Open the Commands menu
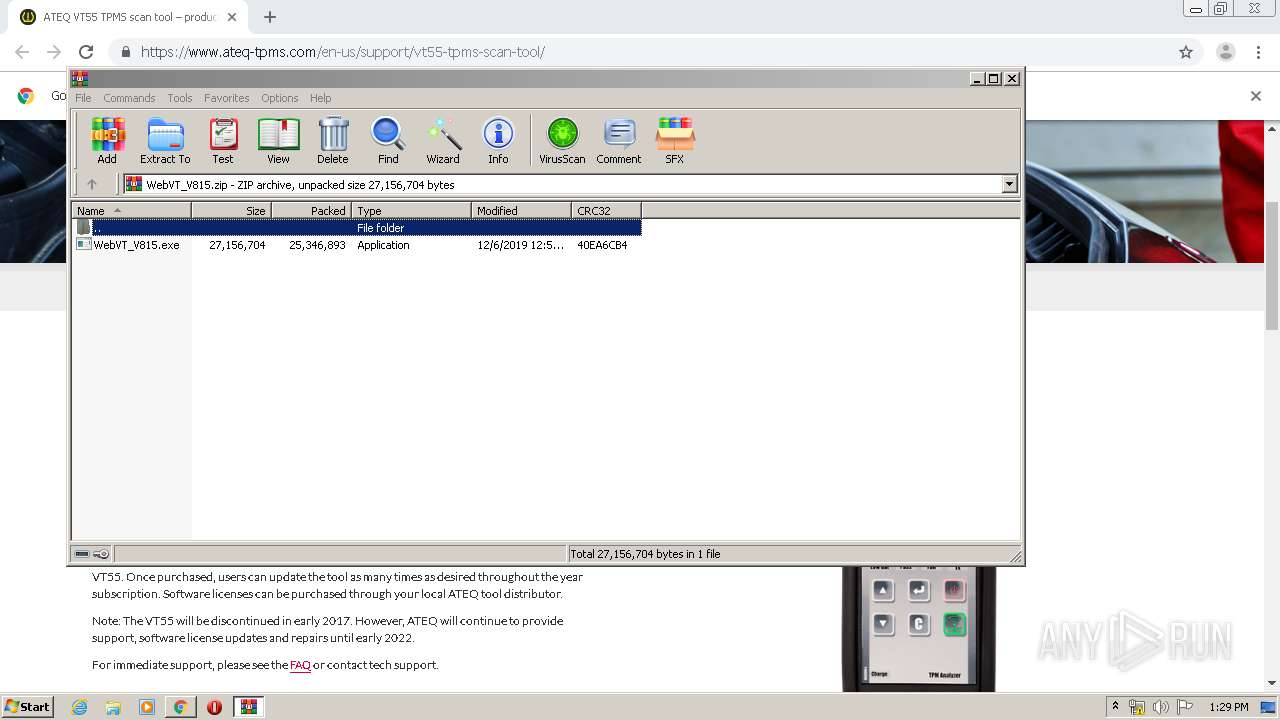1280x720 pixels. point(129,98)
